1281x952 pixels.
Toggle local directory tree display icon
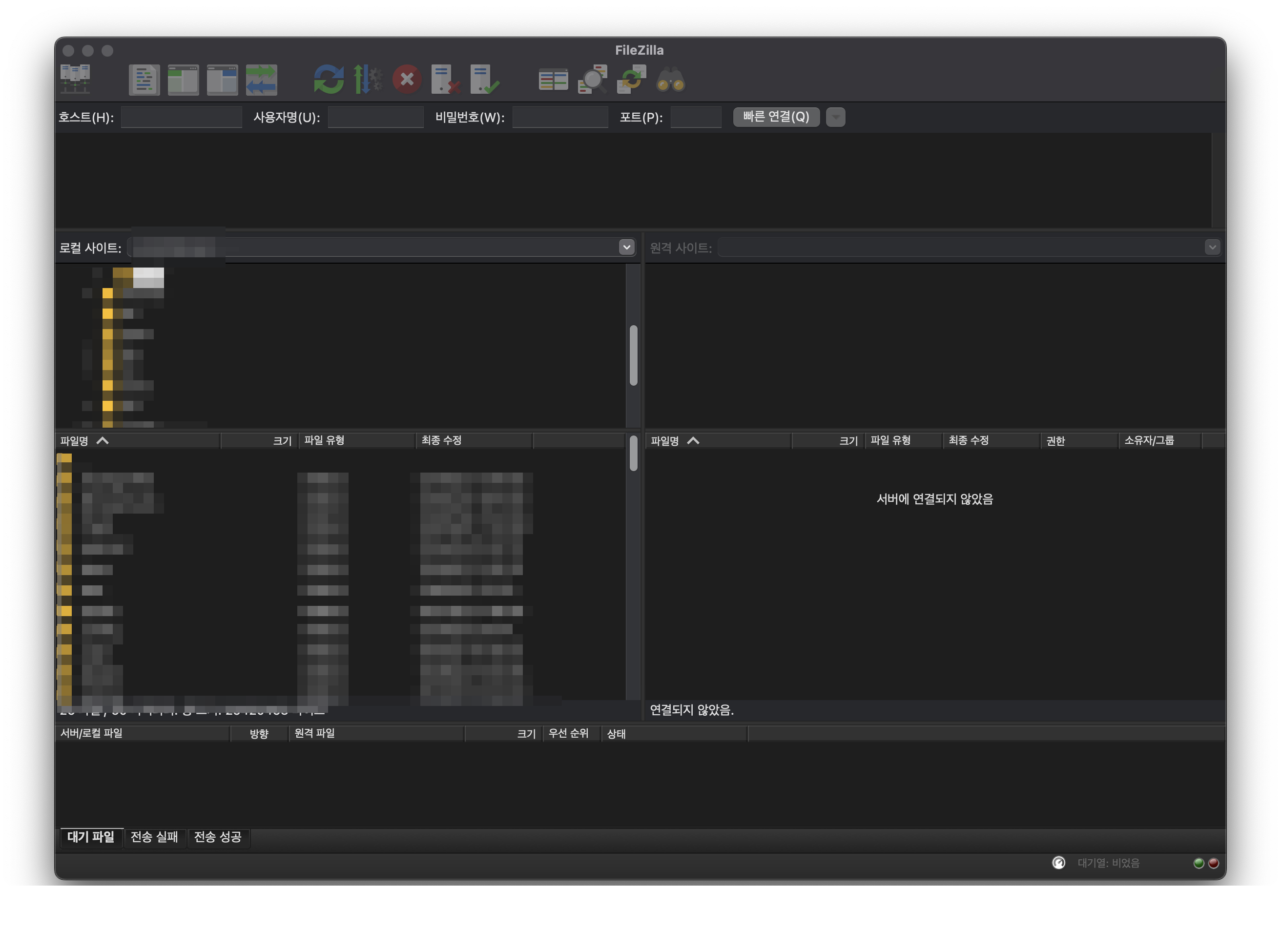click(183, 80)
